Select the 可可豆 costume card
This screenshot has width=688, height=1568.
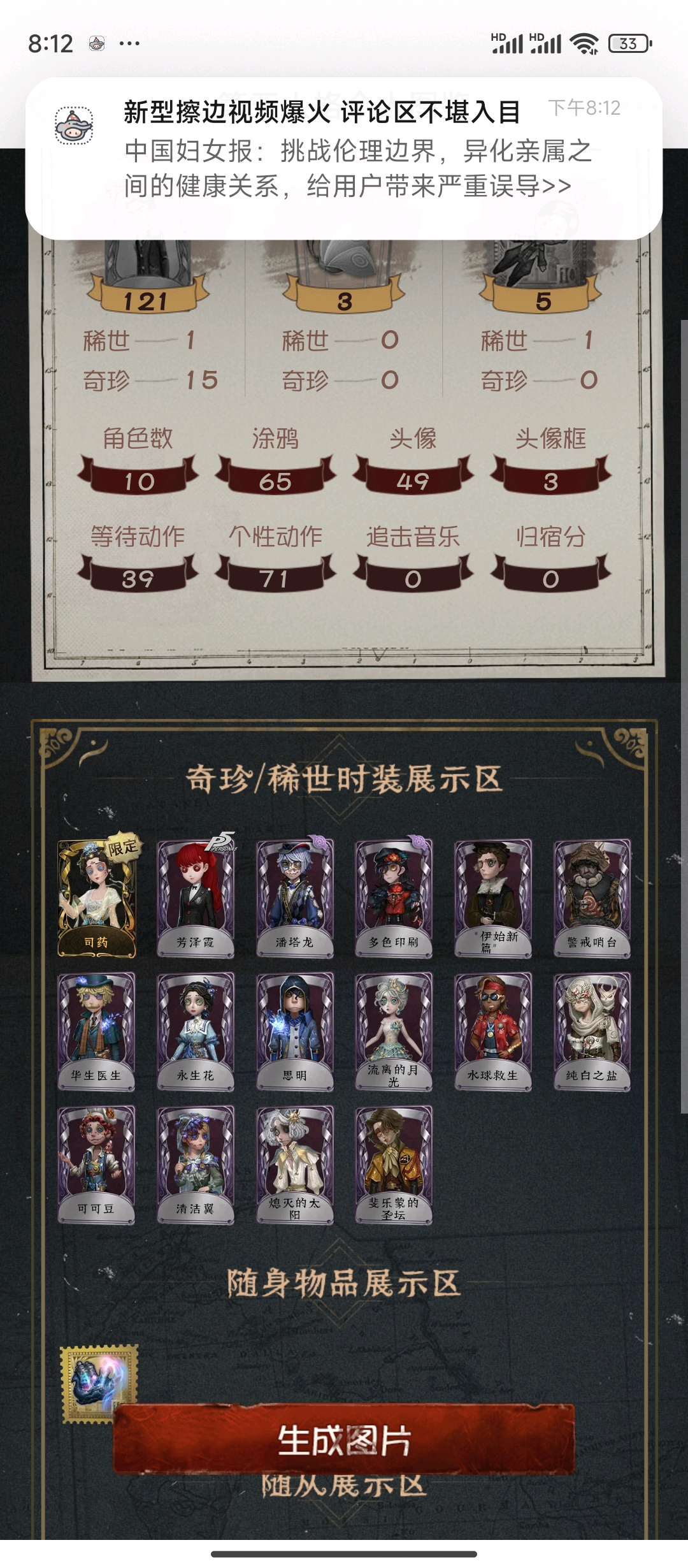[x=96, y=1165]
